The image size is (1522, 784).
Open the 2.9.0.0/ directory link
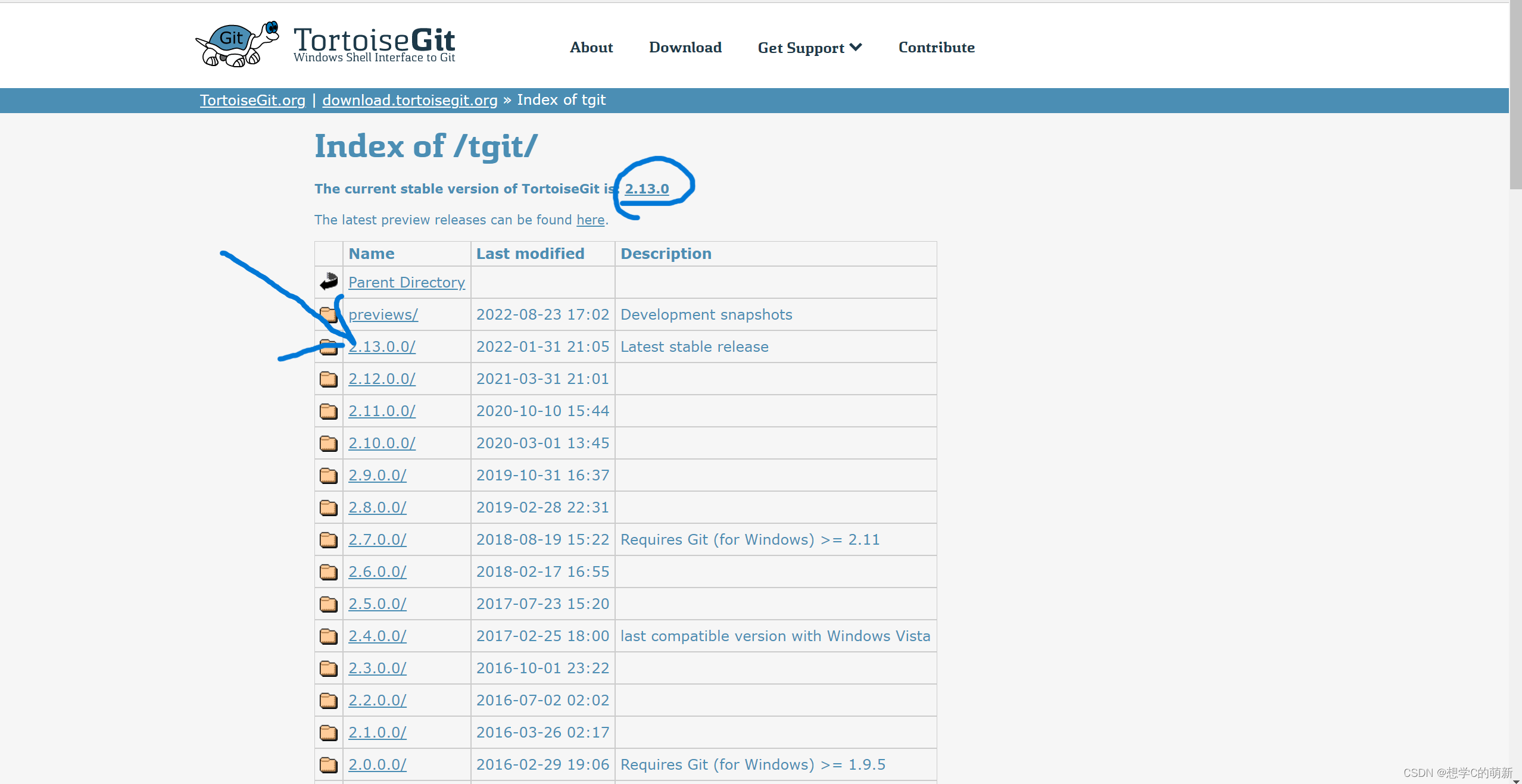(x=377, y=475)
